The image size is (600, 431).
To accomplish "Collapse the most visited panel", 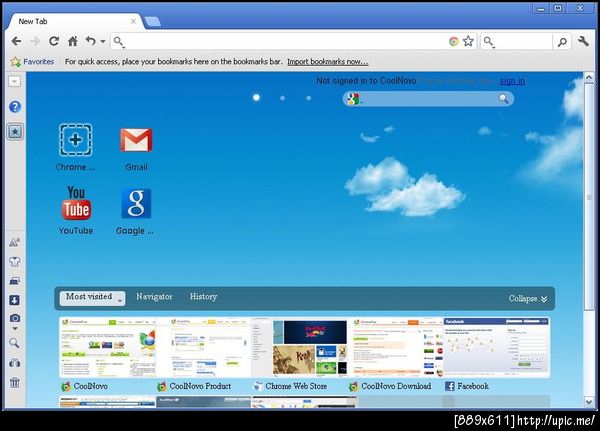I will [x=528, y=299].
